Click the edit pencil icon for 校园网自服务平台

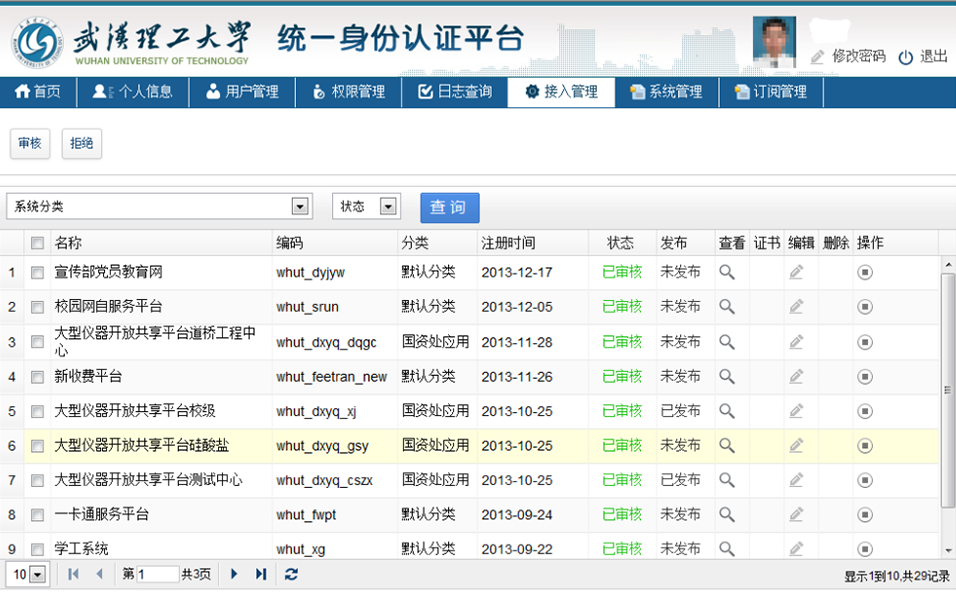796,307
